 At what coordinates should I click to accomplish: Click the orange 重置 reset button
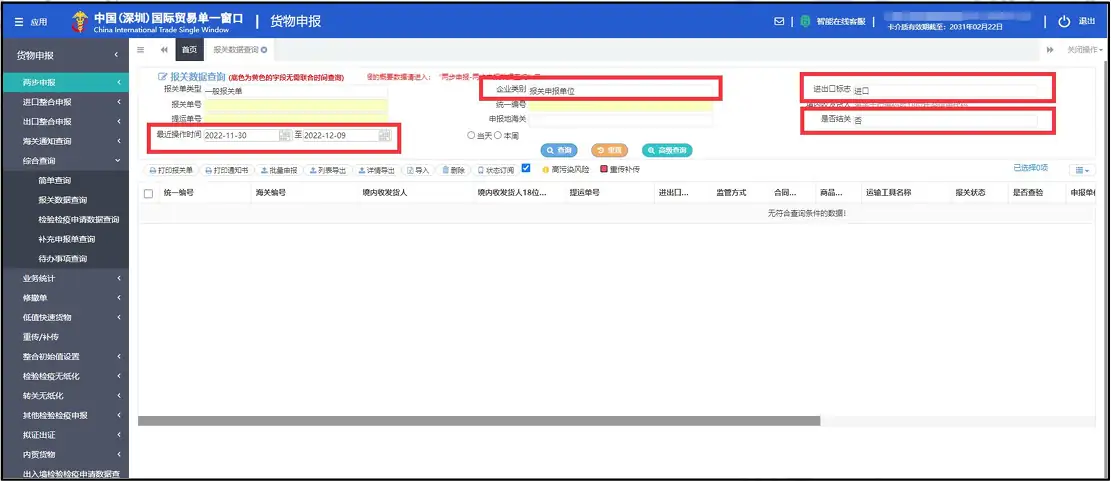point(609,150)
